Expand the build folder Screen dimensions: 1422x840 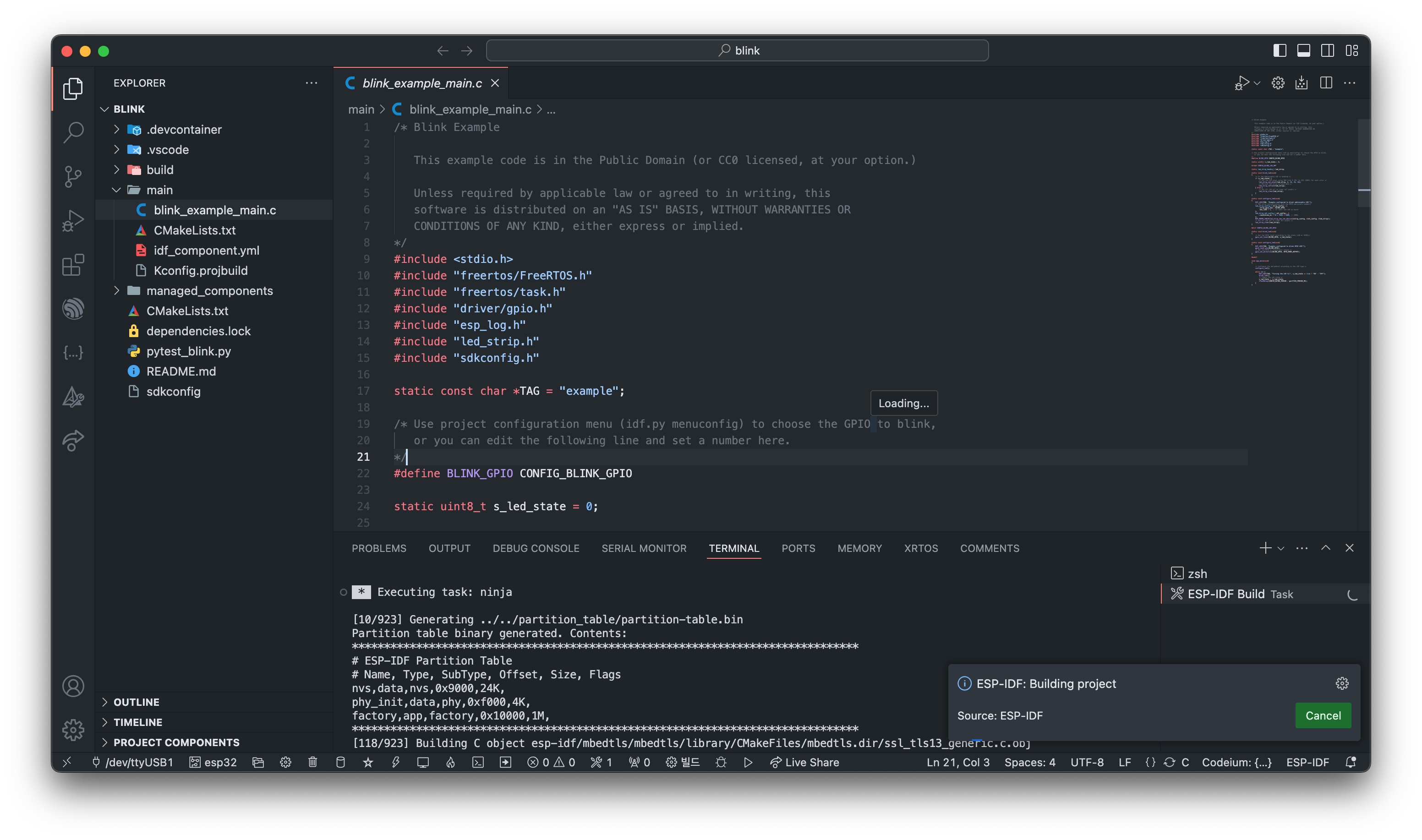click(159, 170)
